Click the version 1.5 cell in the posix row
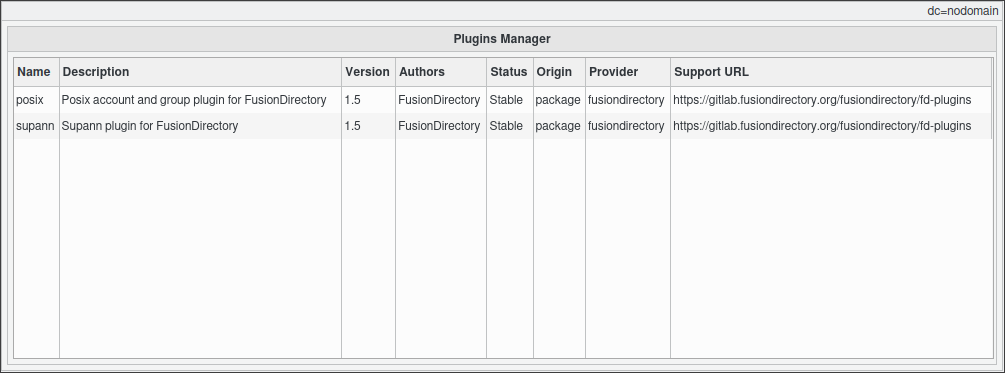The image size is (1005, 373). click(368, 100)
